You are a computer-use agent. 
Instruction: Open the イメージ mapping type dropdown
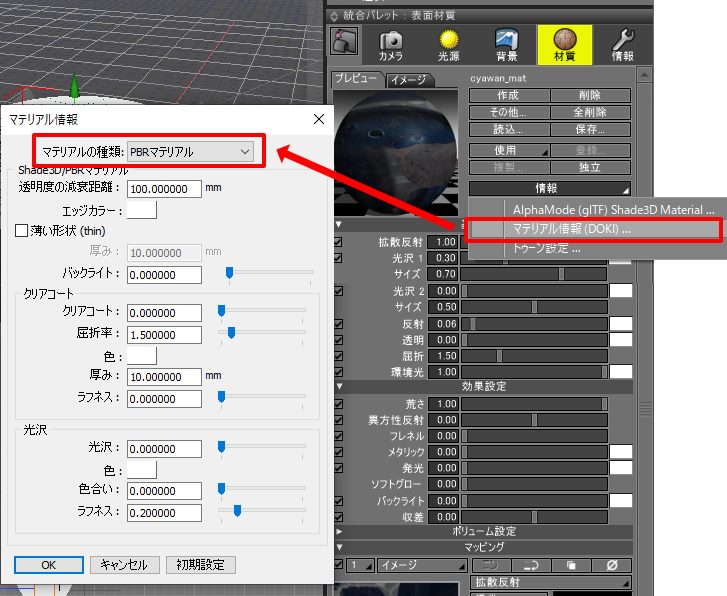(x=422, y=565)
